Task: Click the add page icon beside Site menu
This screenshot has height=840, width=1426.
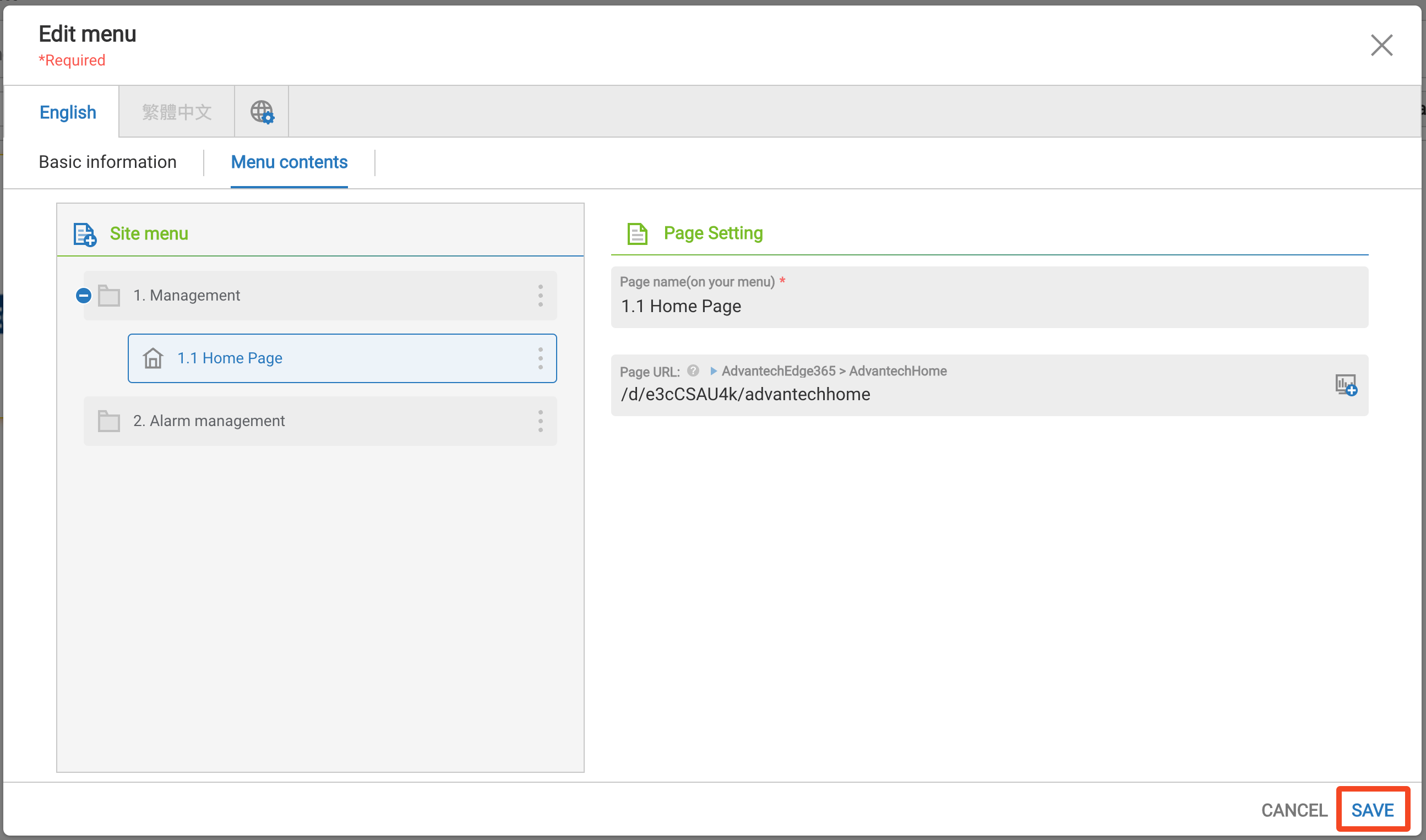Action: tap(85, 234)
